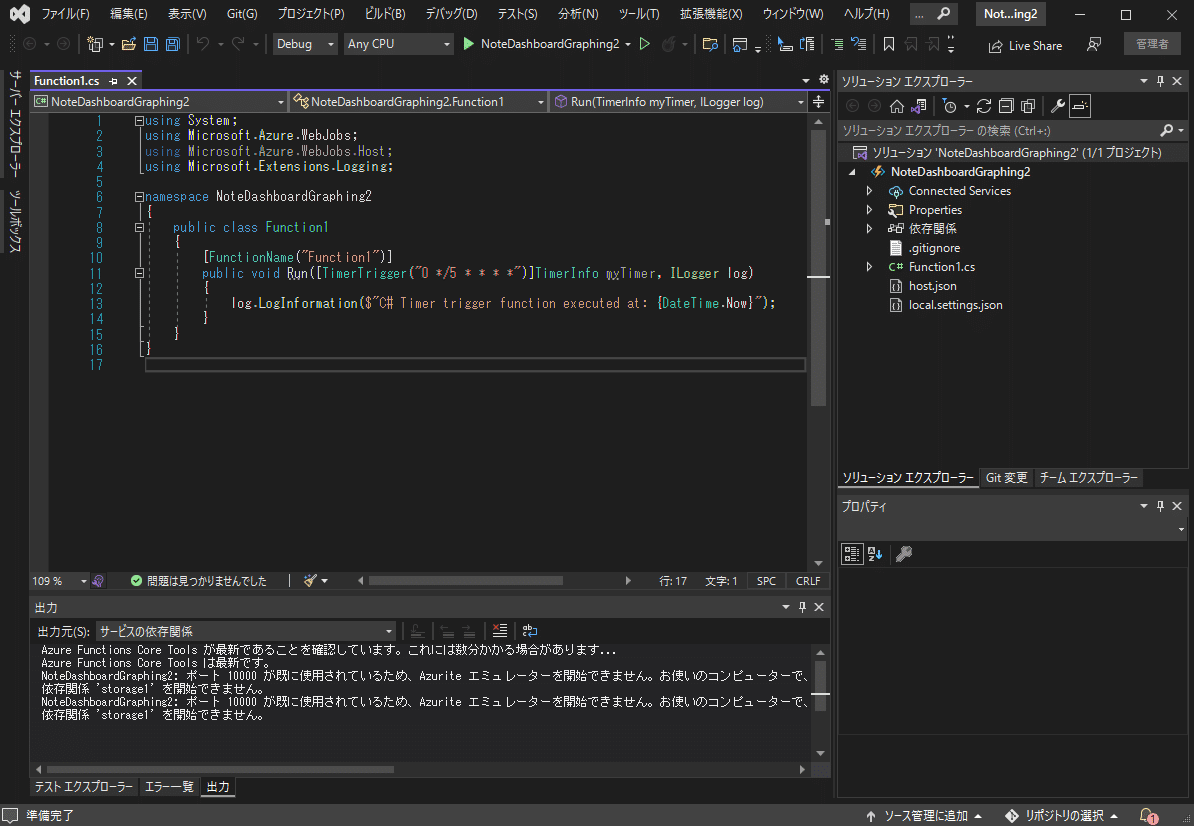Click the notifications bell in the status bar
Image resolution: width=1194 pixels, height=826 pixels.
pos(1148,816)
